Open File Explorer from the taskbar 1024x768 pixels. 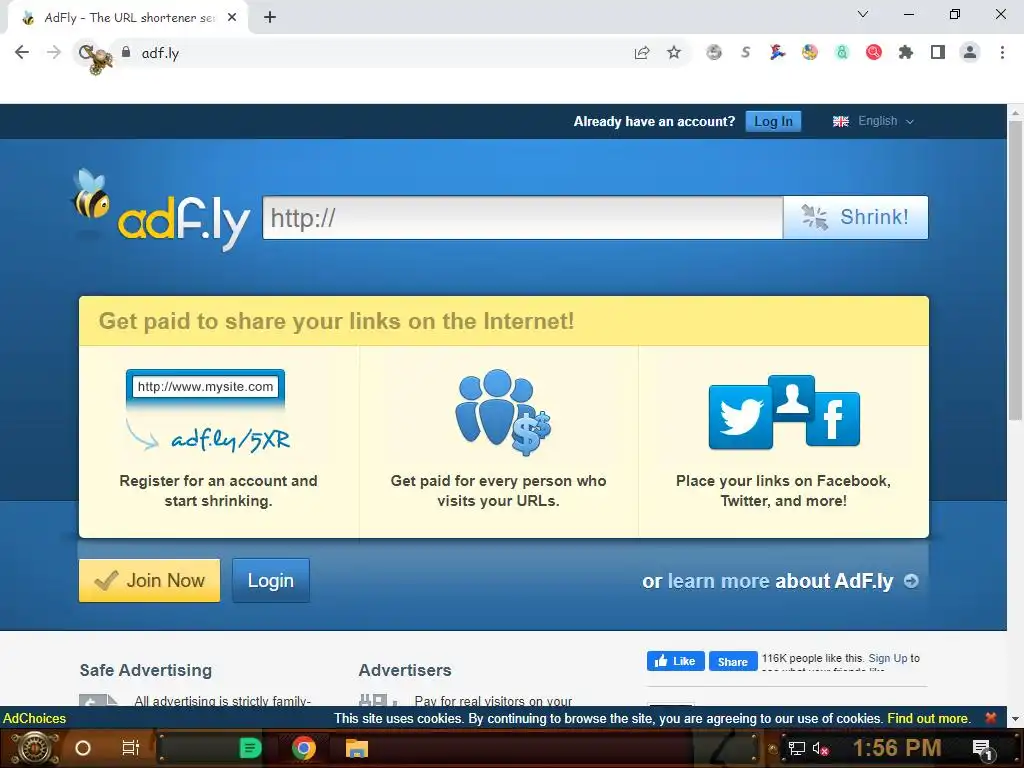357,748
